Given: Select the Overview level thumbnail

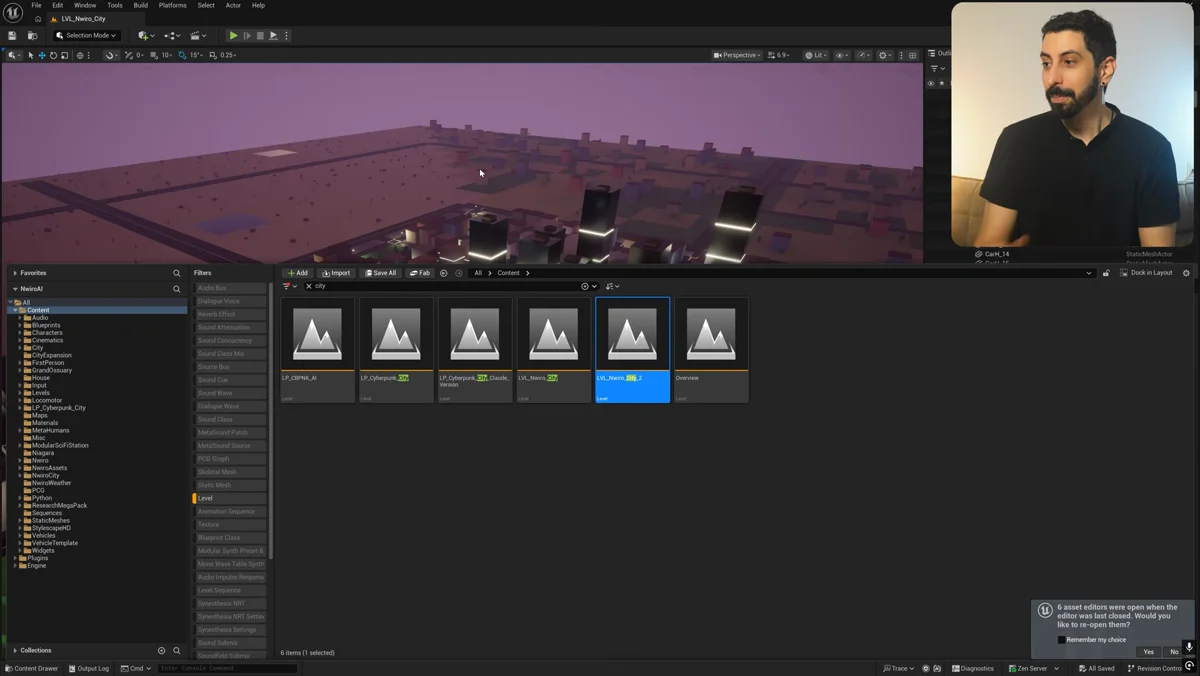Looking at the screenshot, I should coord(711,350).
